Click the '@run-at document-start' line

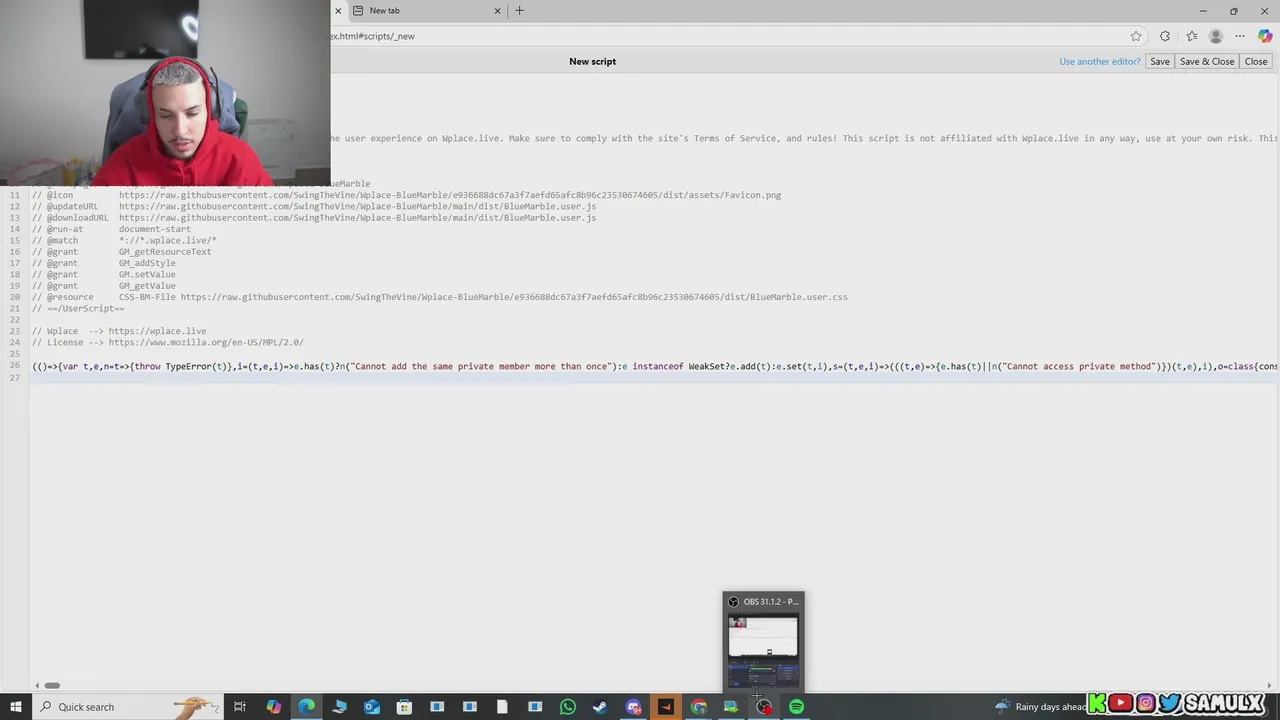point(111,229)
